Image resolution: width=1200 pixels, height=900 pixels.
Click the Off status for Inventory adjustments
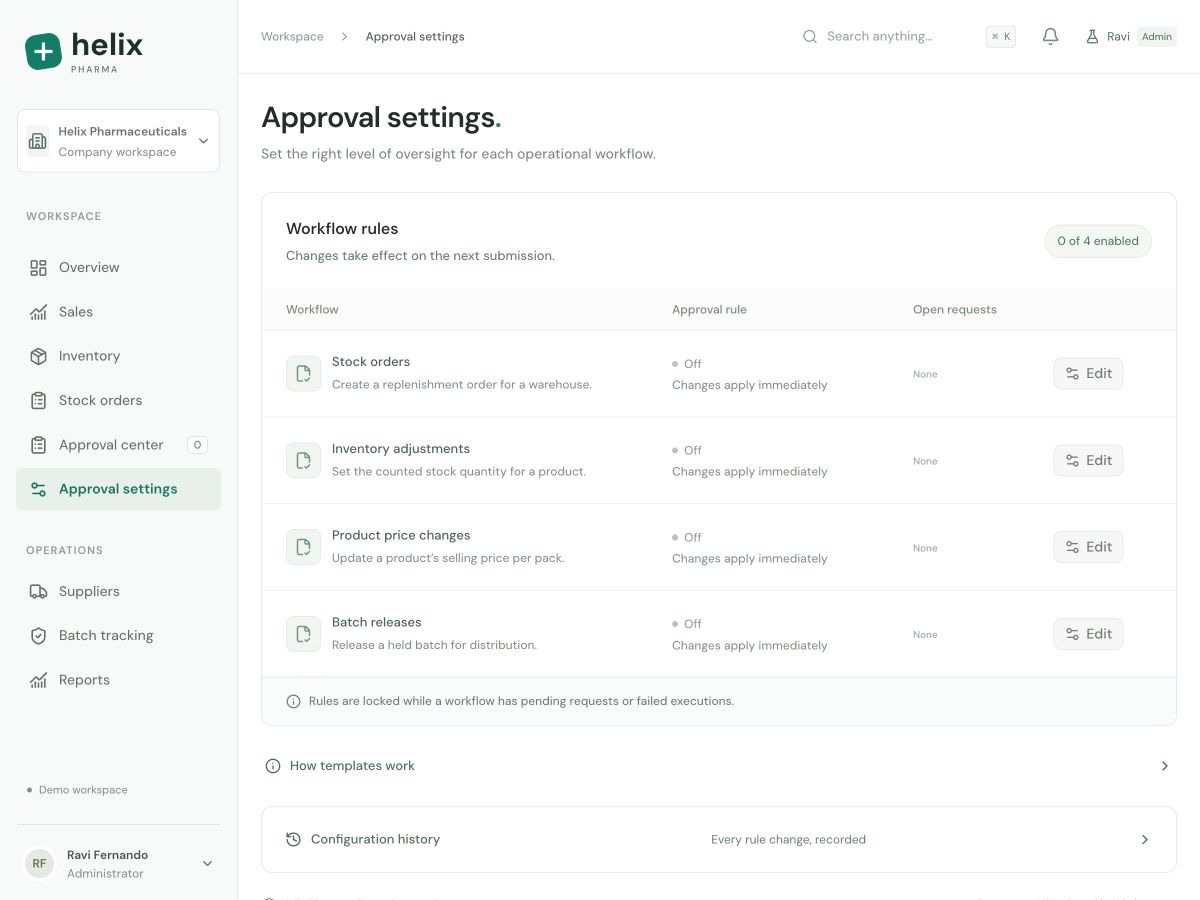(687, 451)
